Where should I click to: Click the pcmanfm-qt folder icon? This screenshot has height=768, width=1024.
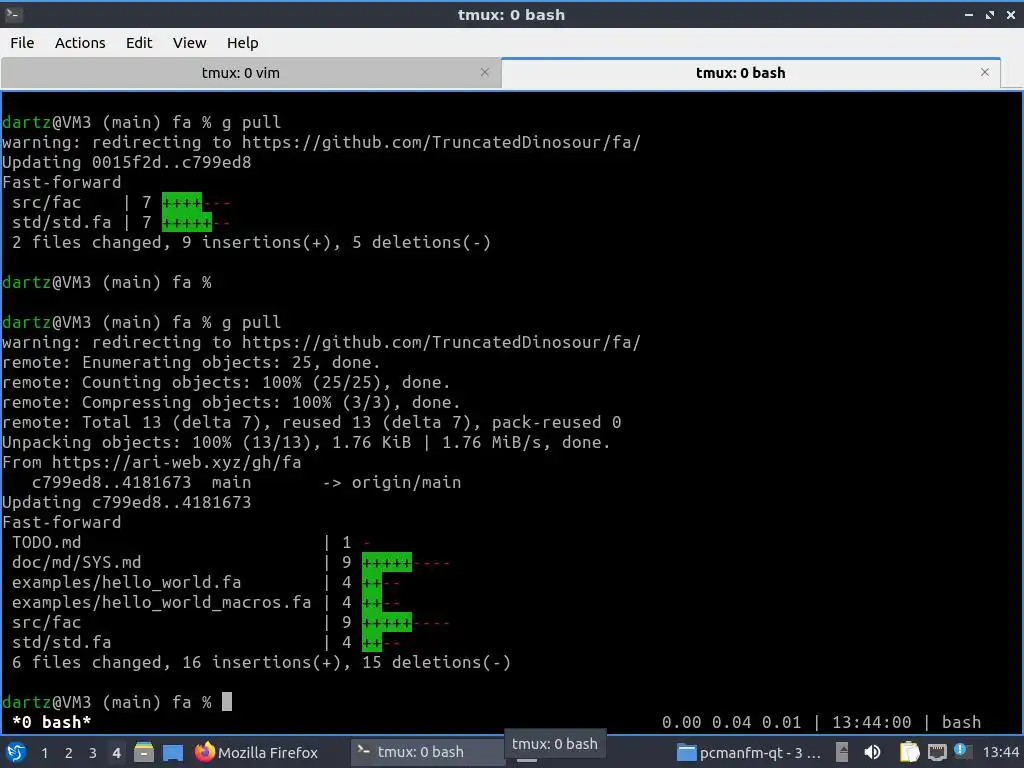point(686,753)
